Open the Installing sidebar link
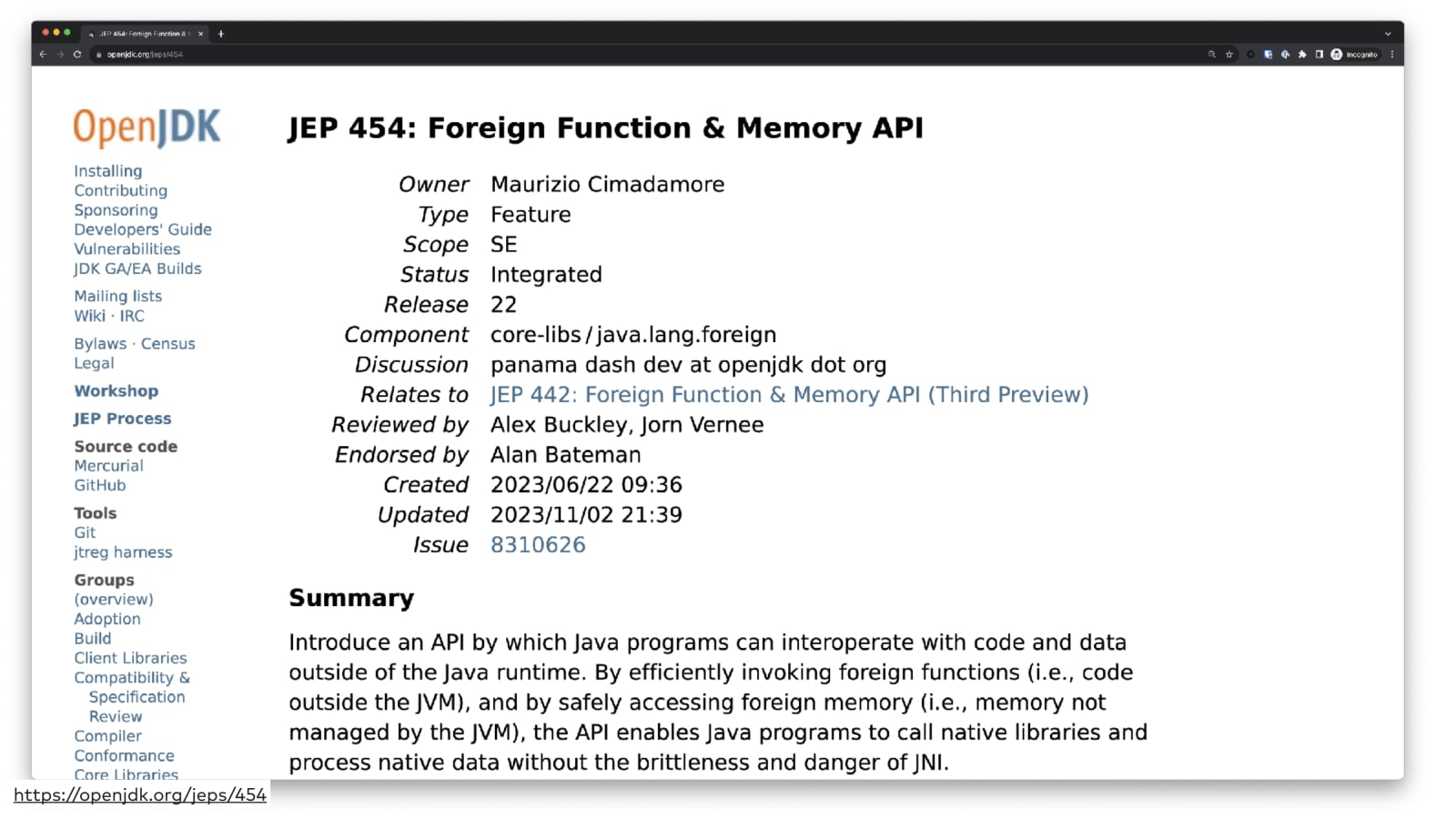The height and width of the screenshot is (819, 1456). [x=107, y=171]
